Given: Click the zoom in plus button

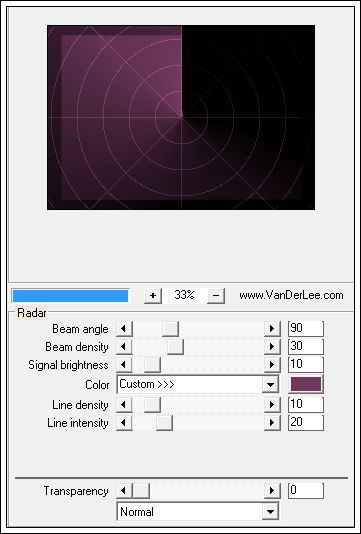Looking at the screenshot, I should pyautogui.click(x=153, y=296).
